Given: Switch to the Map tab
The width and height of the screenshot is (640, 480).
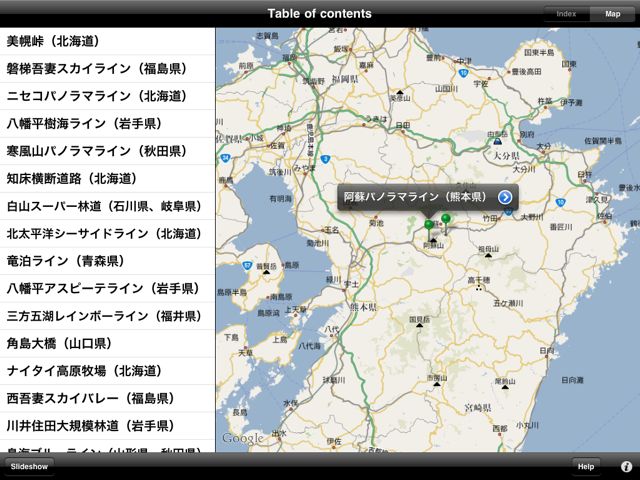Looking at the screenshot, I should pyautogui.click(x=612, y=14).
